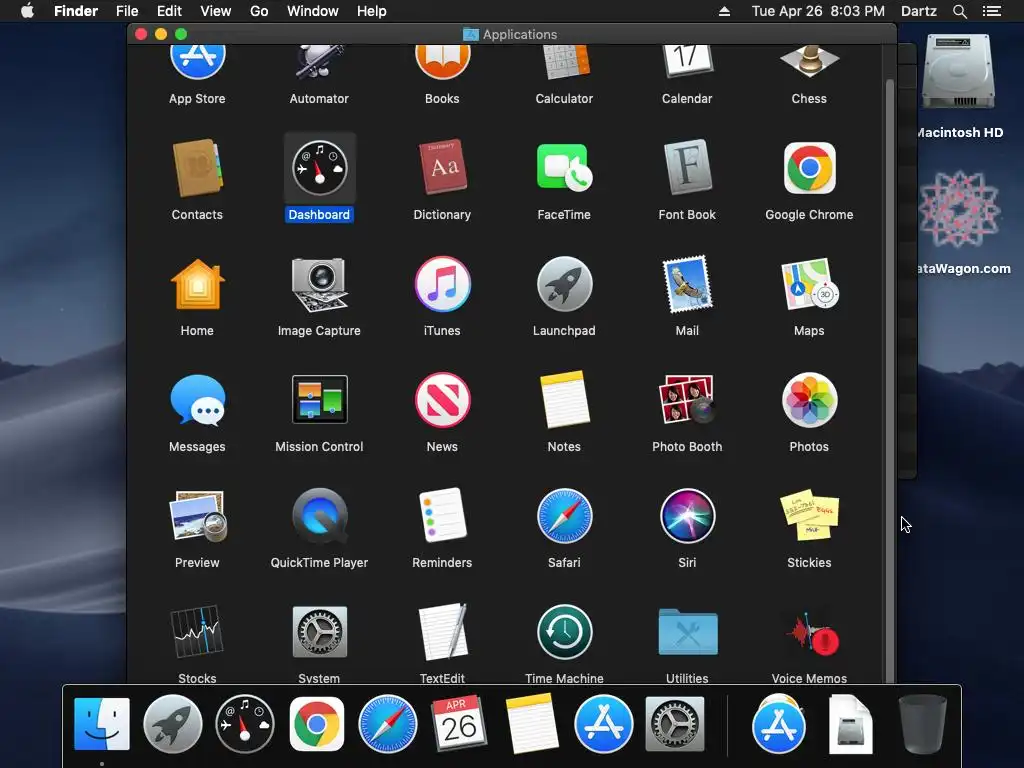The width and height of the screenshot is (1024, 768).
Task: Click the date and time in menu bar
Action: 818,11
